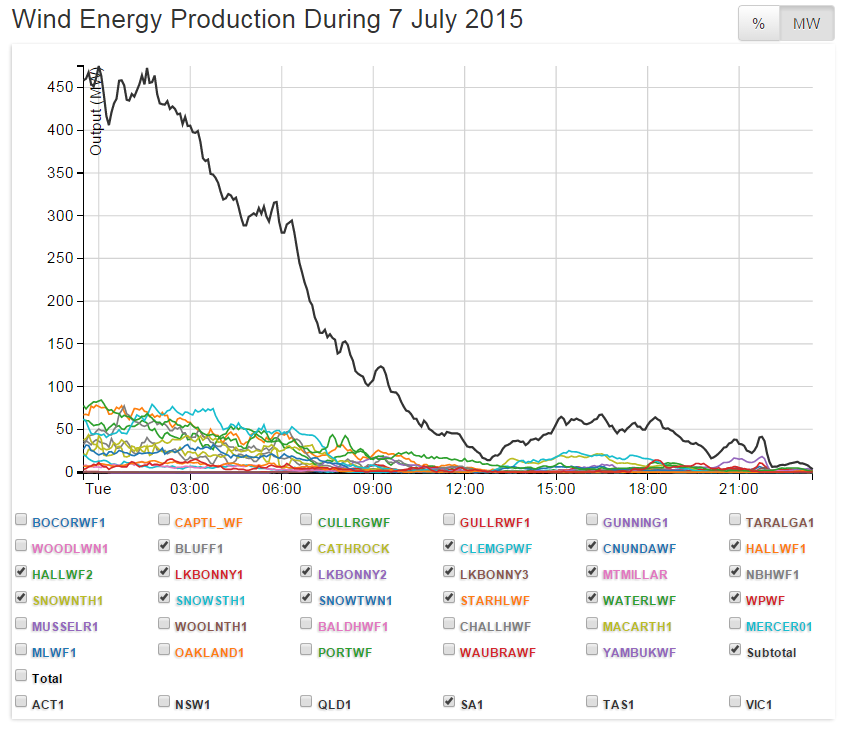Deselect the SA1 region checkbox
This screenshot has width=845, height=731.
click(x=450, y=702)
